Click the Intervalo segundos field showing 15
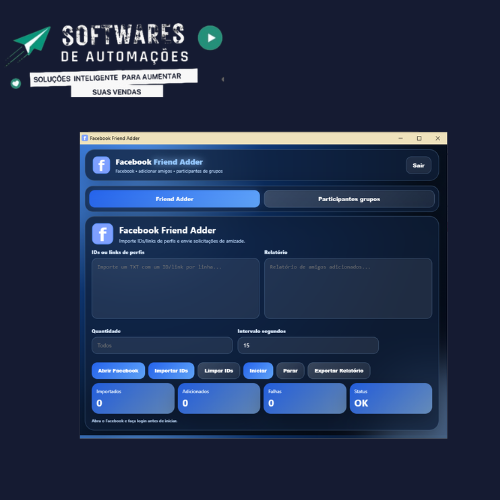The height and width of the screenshot is (500, 500). coord(308,345)
